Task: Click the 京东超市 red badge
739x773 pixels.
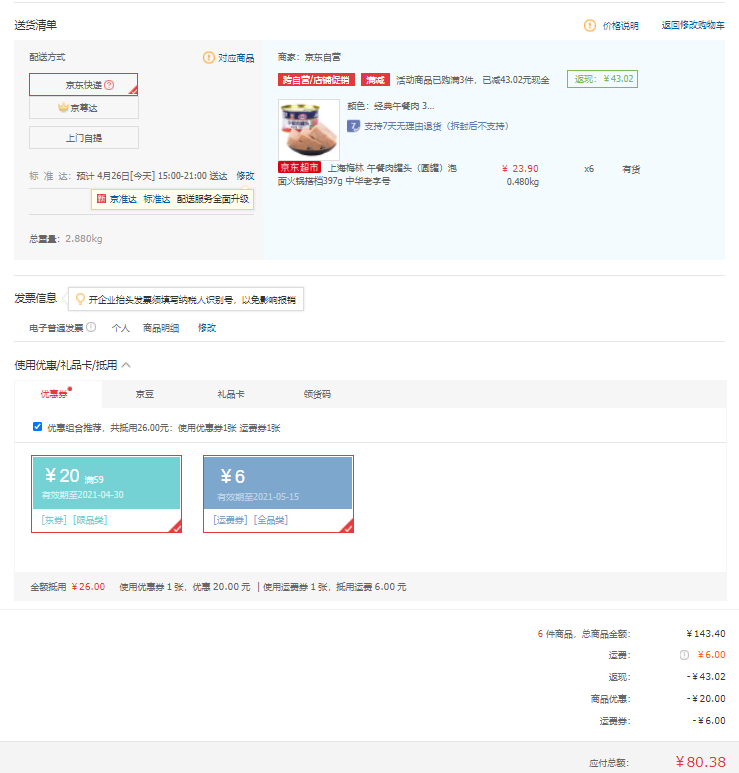Action: pos(299,168)
